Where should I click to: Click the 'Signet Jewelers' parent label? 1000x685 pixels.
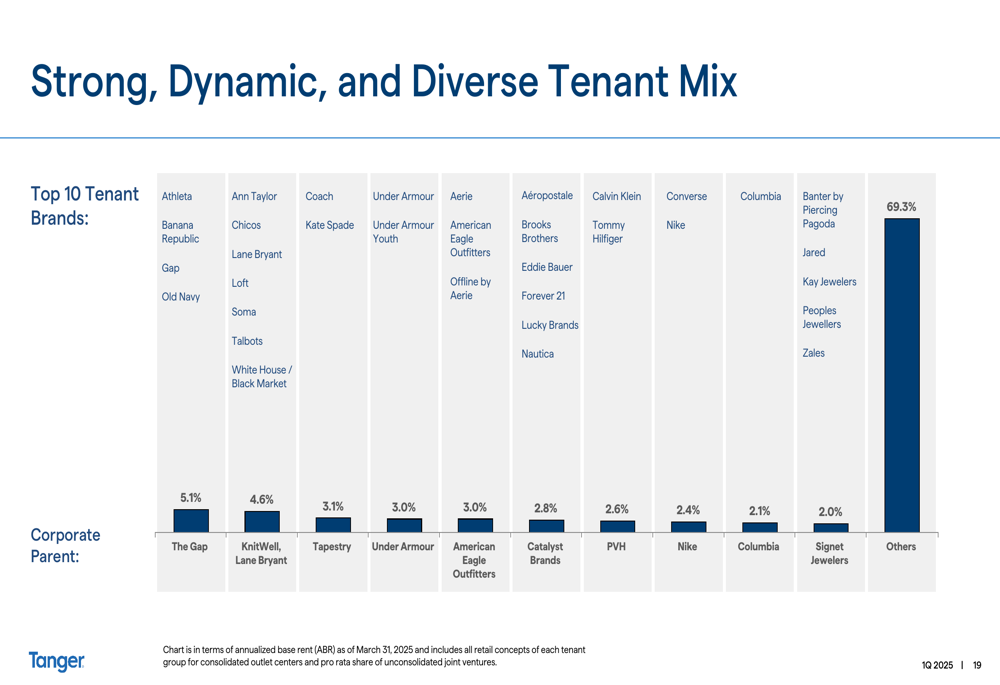point(829,554)
